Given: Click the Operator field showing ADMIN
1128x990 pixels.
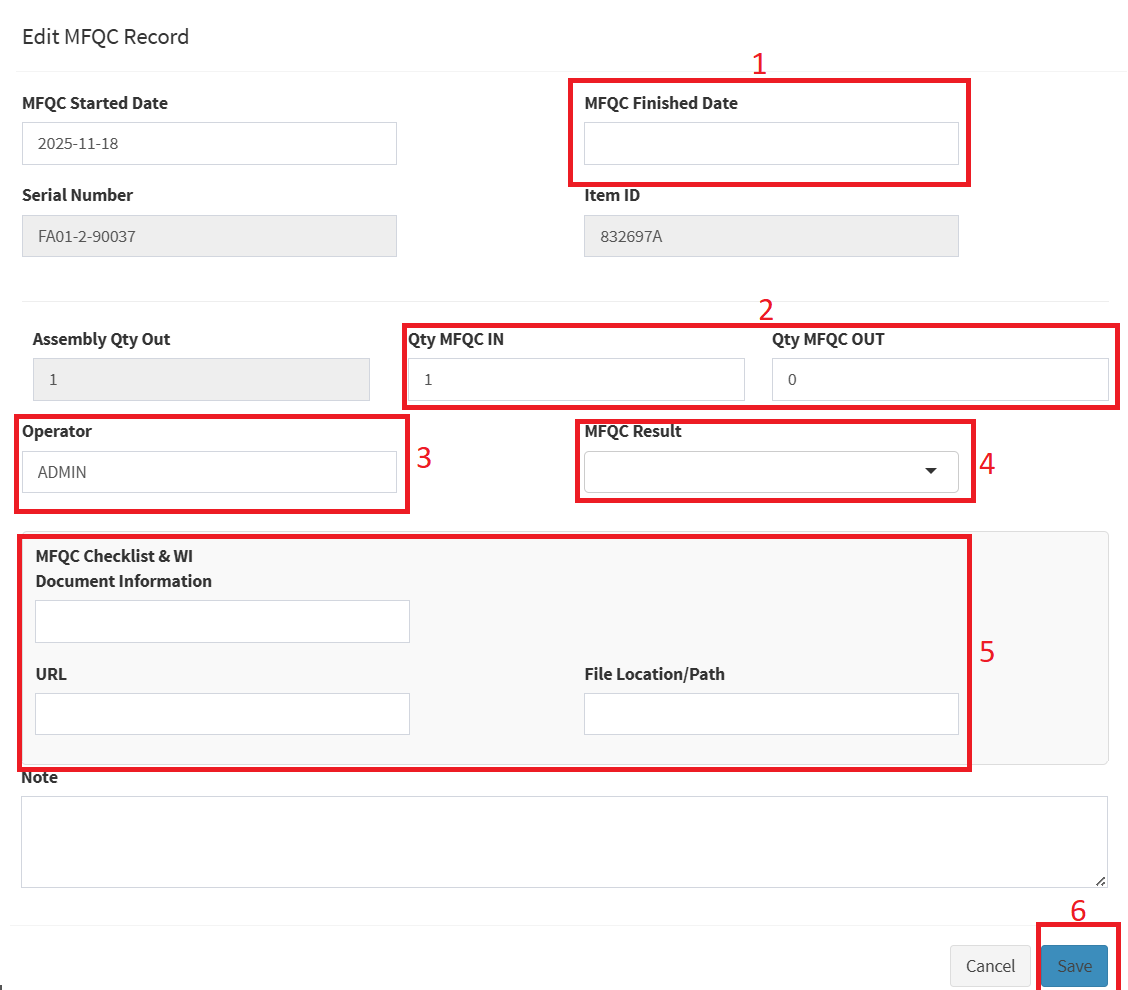Looking at the screenshot, I should (209, 472).
